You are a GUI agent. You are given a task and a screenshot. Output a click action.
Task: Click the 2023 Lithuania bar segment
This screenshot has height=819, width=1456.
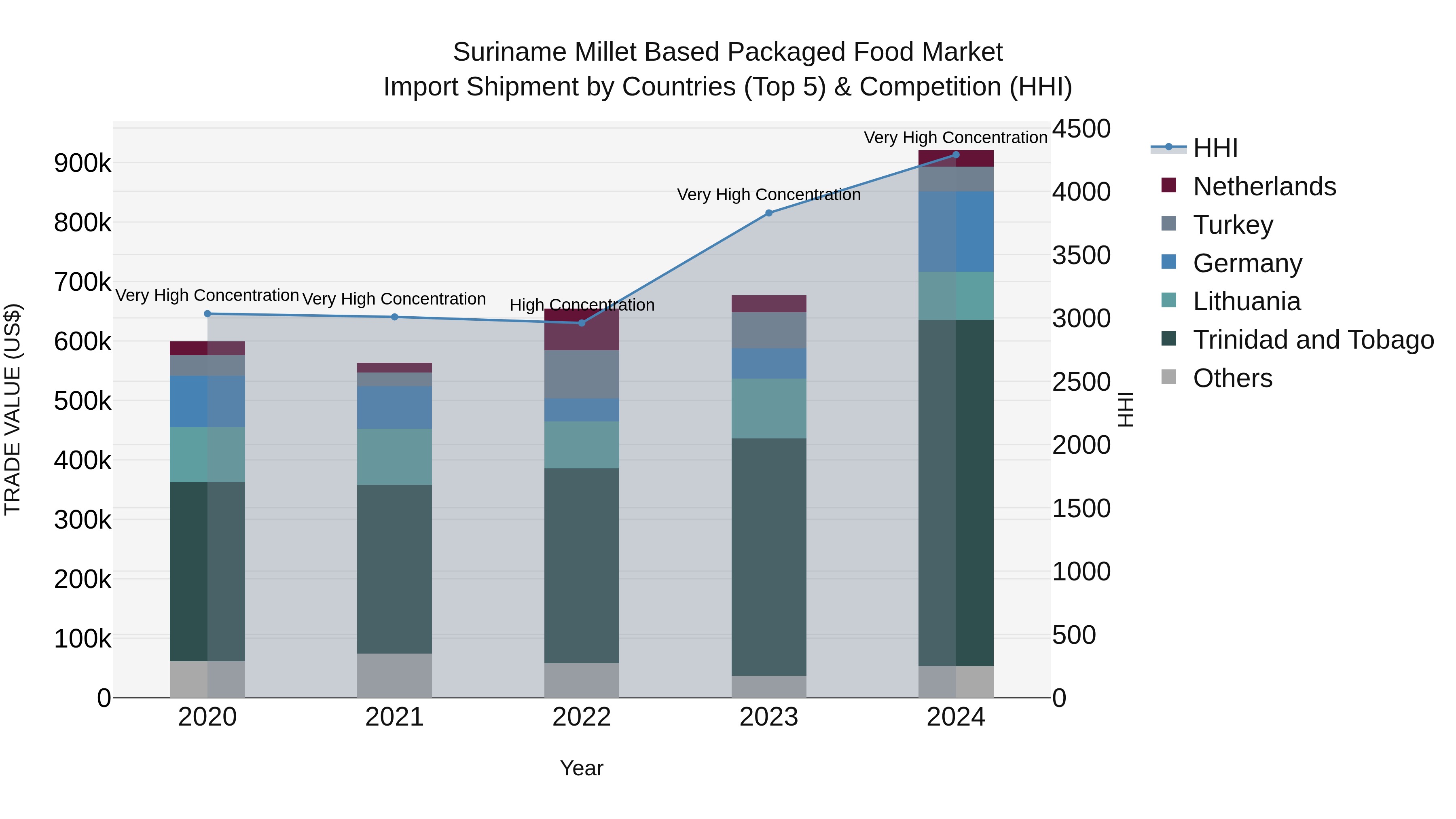pyautogui.click(x=769, y=408)
